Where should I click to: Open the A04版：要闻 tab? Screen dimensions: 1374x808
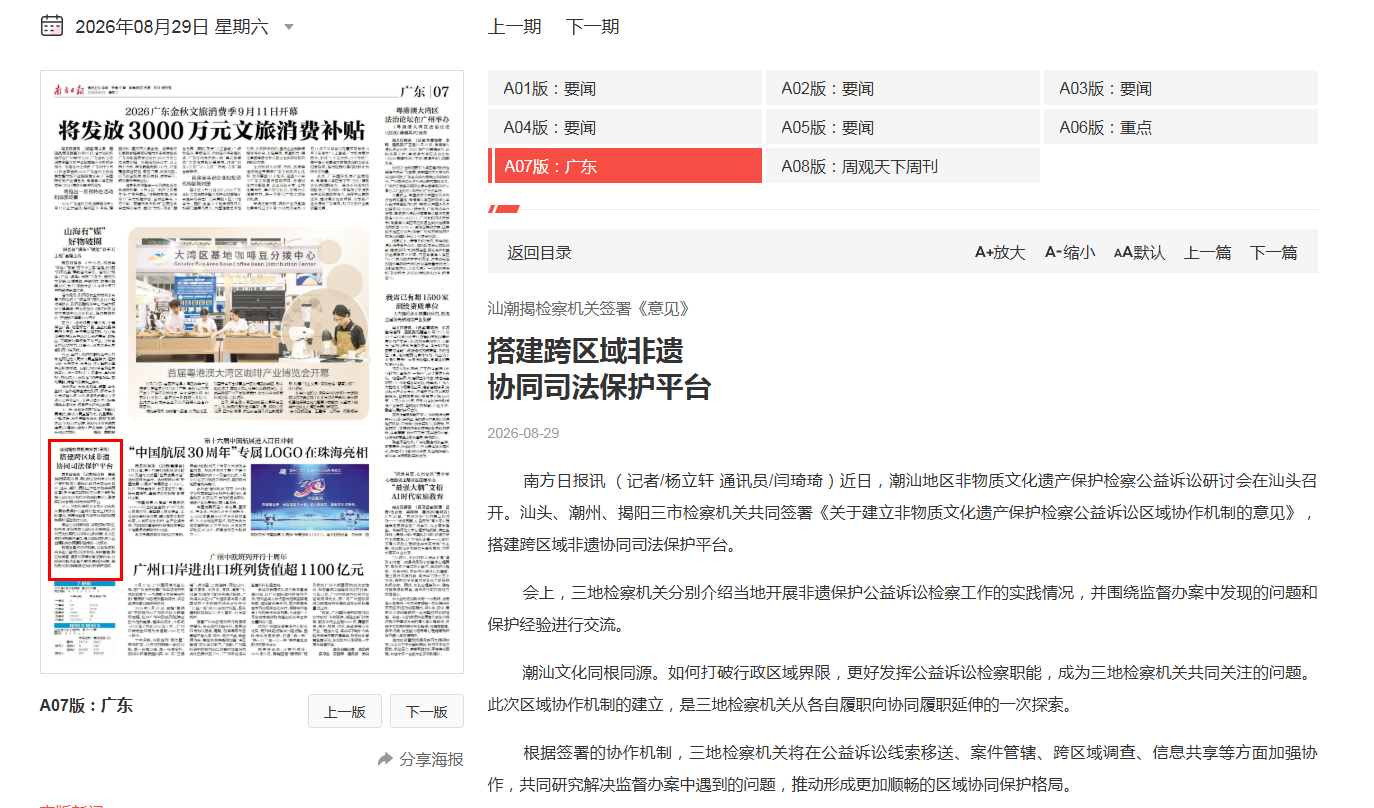click(625, 127)
